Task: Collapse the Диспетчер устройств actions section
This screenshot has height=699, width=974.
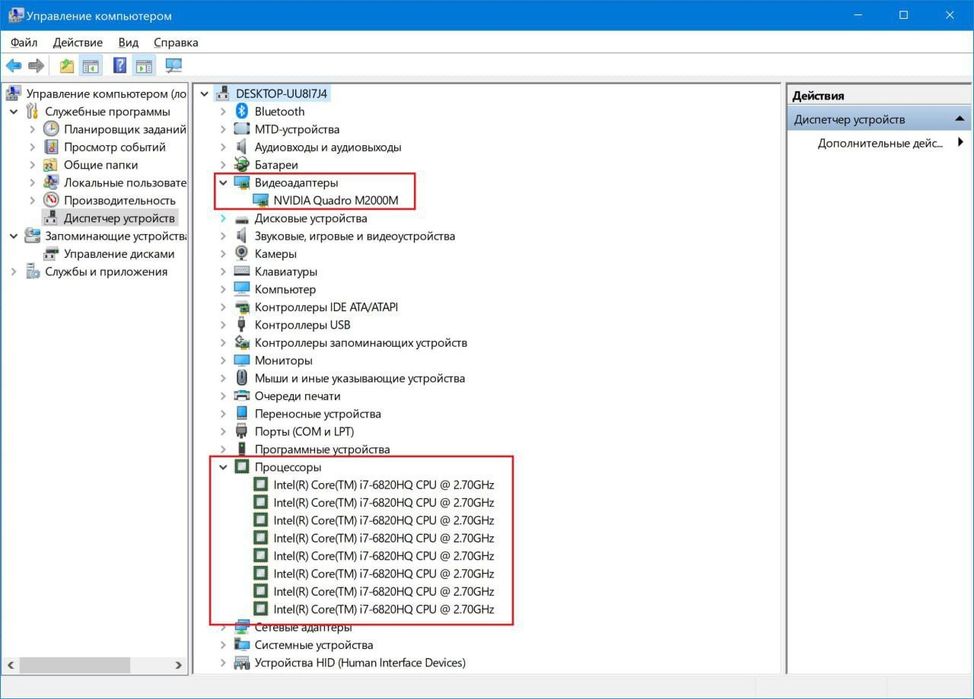Action: (x=960, y=119)
